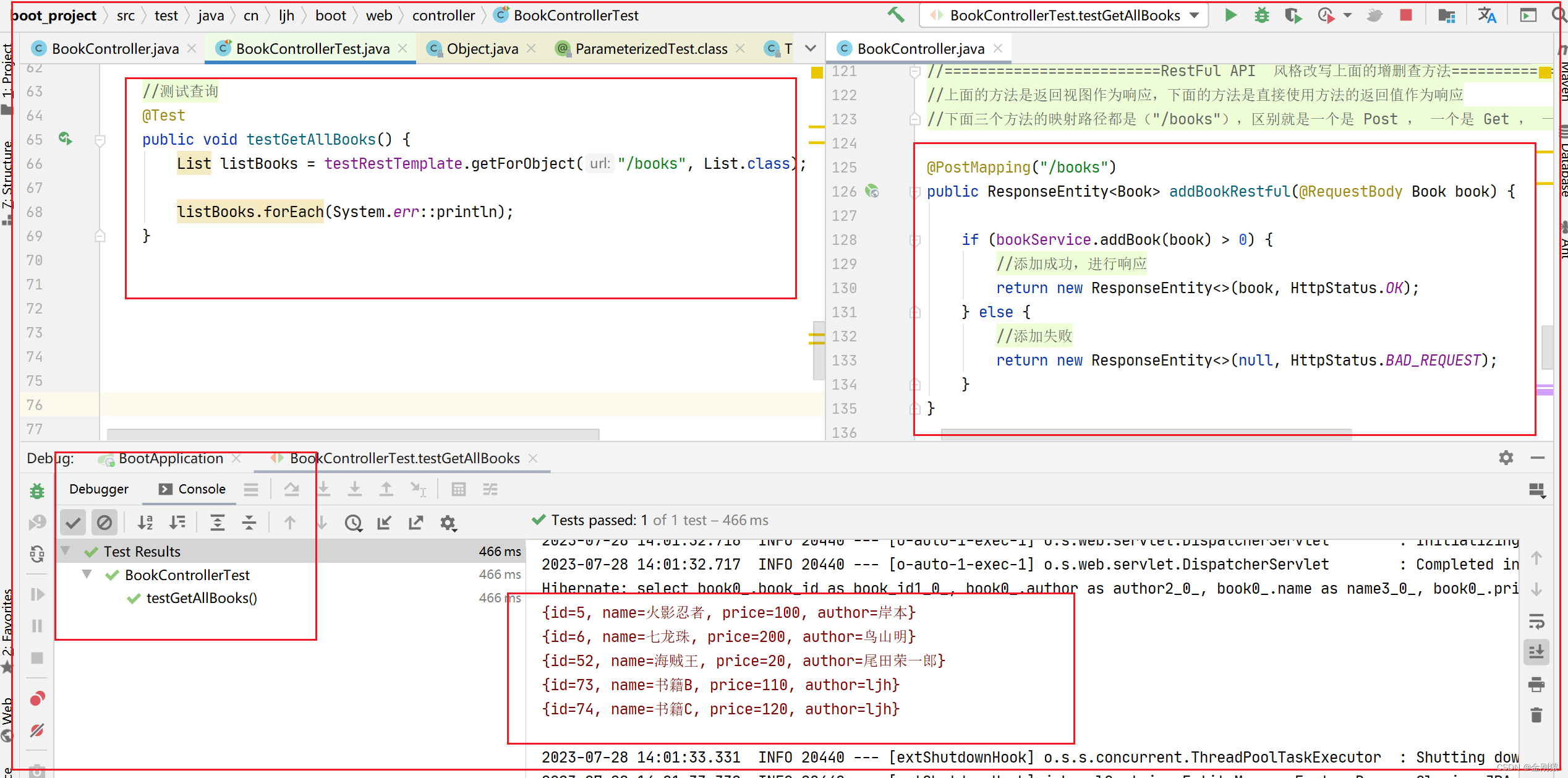The width and height of the screenshot is (1568, 778).
Task: Toggle scroll to end of console
Action: [x=1536, y=652]
